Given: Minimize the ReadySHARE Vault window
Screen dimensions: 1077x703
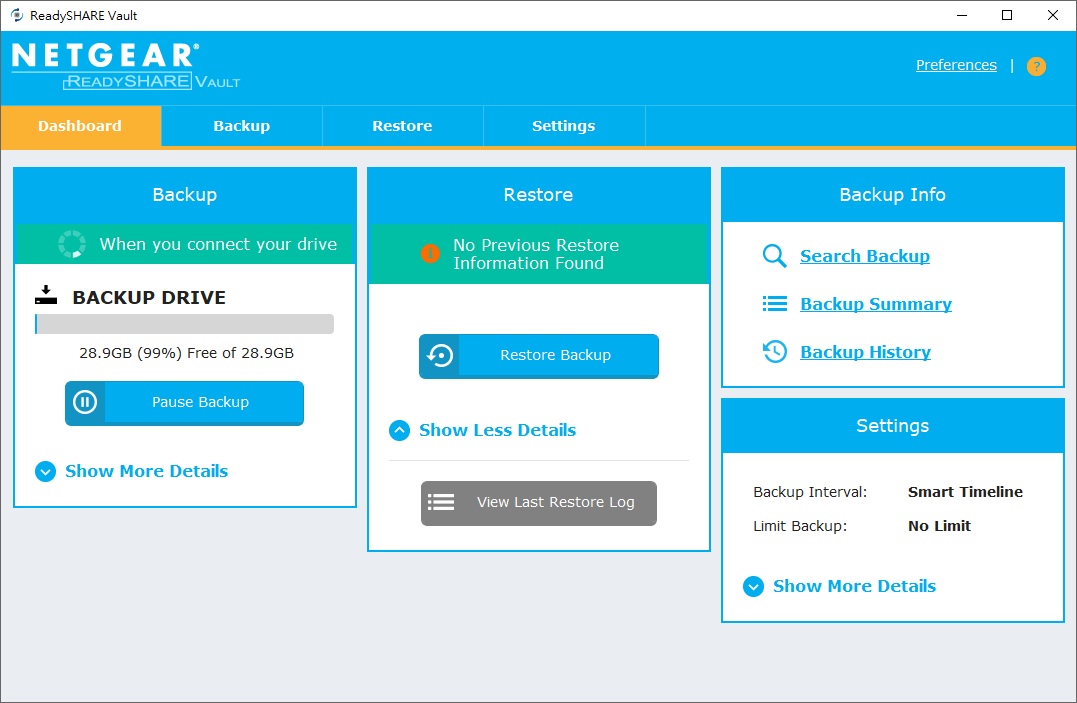Looking at the screenshot, I should point(962,15).
